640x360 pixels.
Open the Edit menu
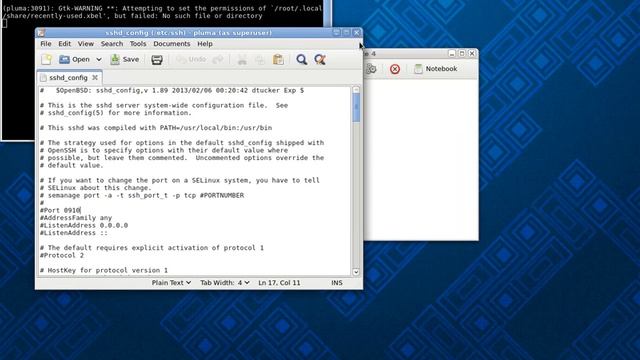64,44
